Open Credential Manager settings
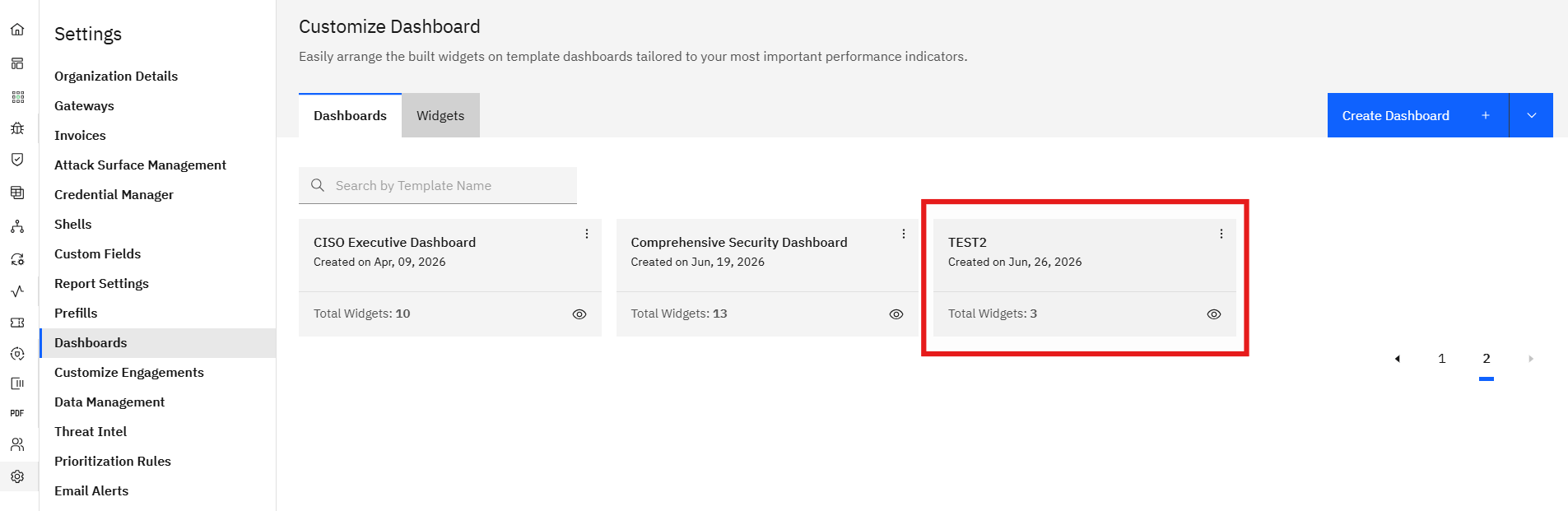This screenshot has height=511, width=1568. [114, 194]
